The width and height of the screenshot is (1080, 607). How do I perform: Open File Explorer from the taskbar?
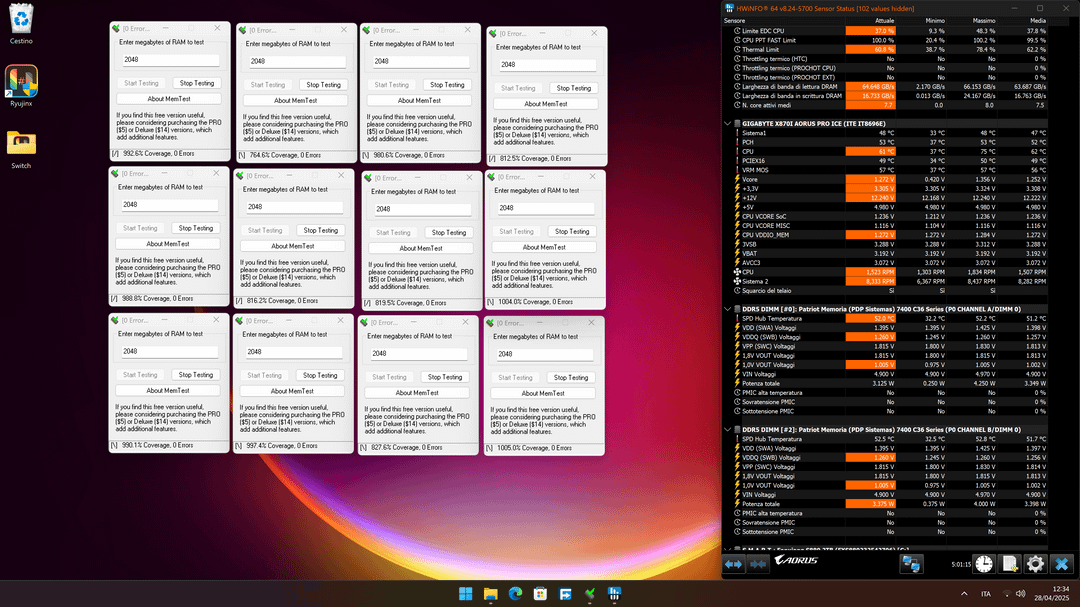point(490,594)
